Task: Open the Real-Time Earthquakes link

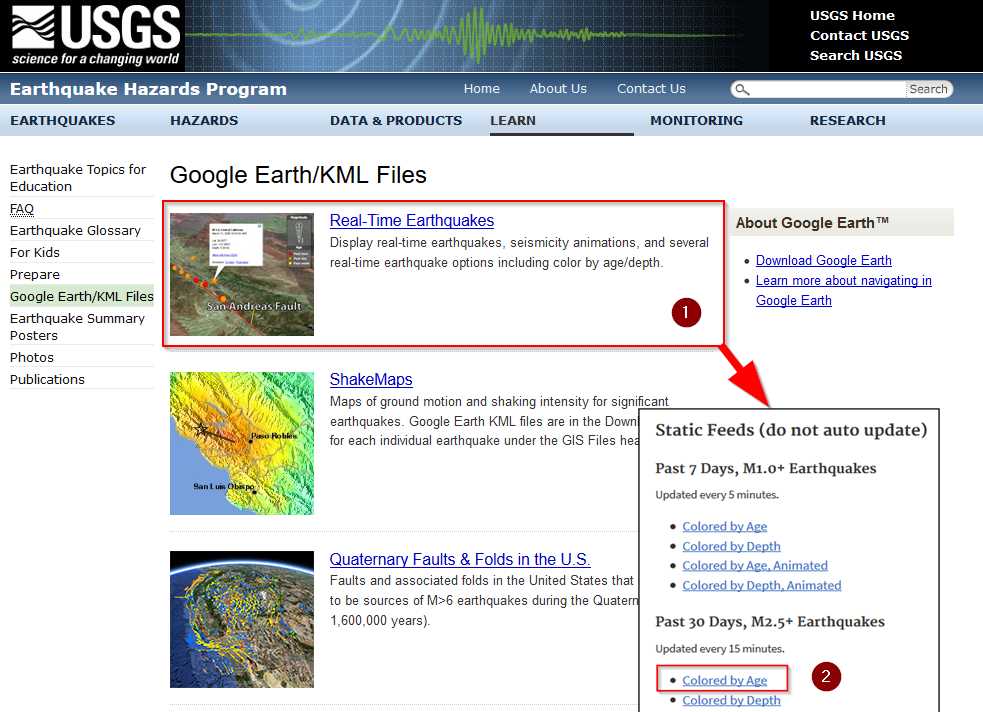Action: click(x=411, y=220)
